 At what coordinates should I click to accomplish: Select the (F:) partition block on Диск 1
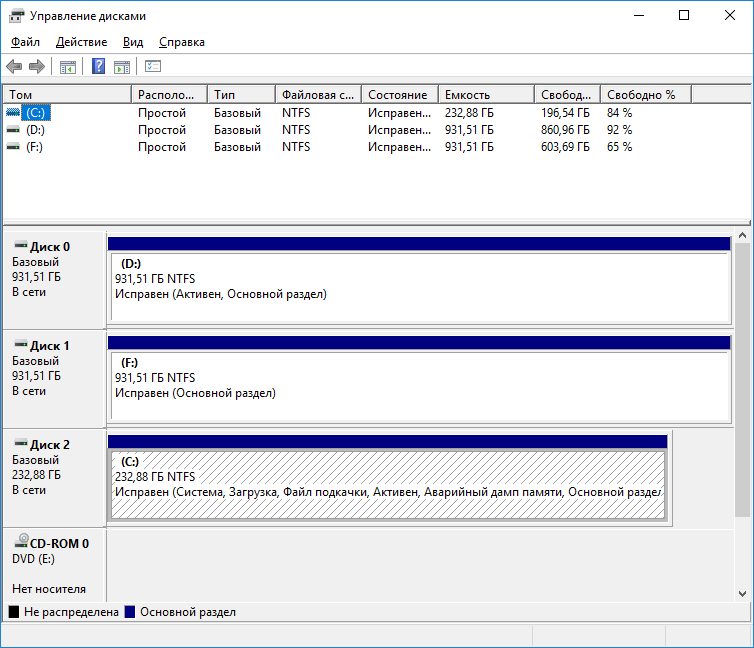point(419,385)
